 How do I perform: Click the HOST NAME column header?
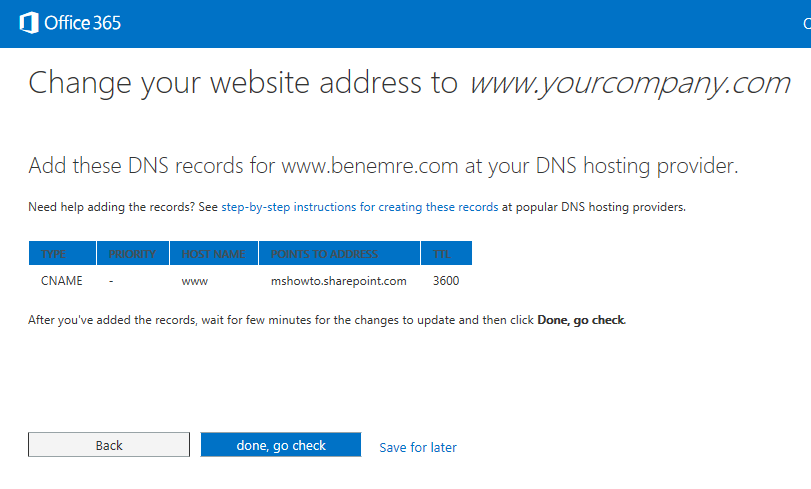point(214,254)
